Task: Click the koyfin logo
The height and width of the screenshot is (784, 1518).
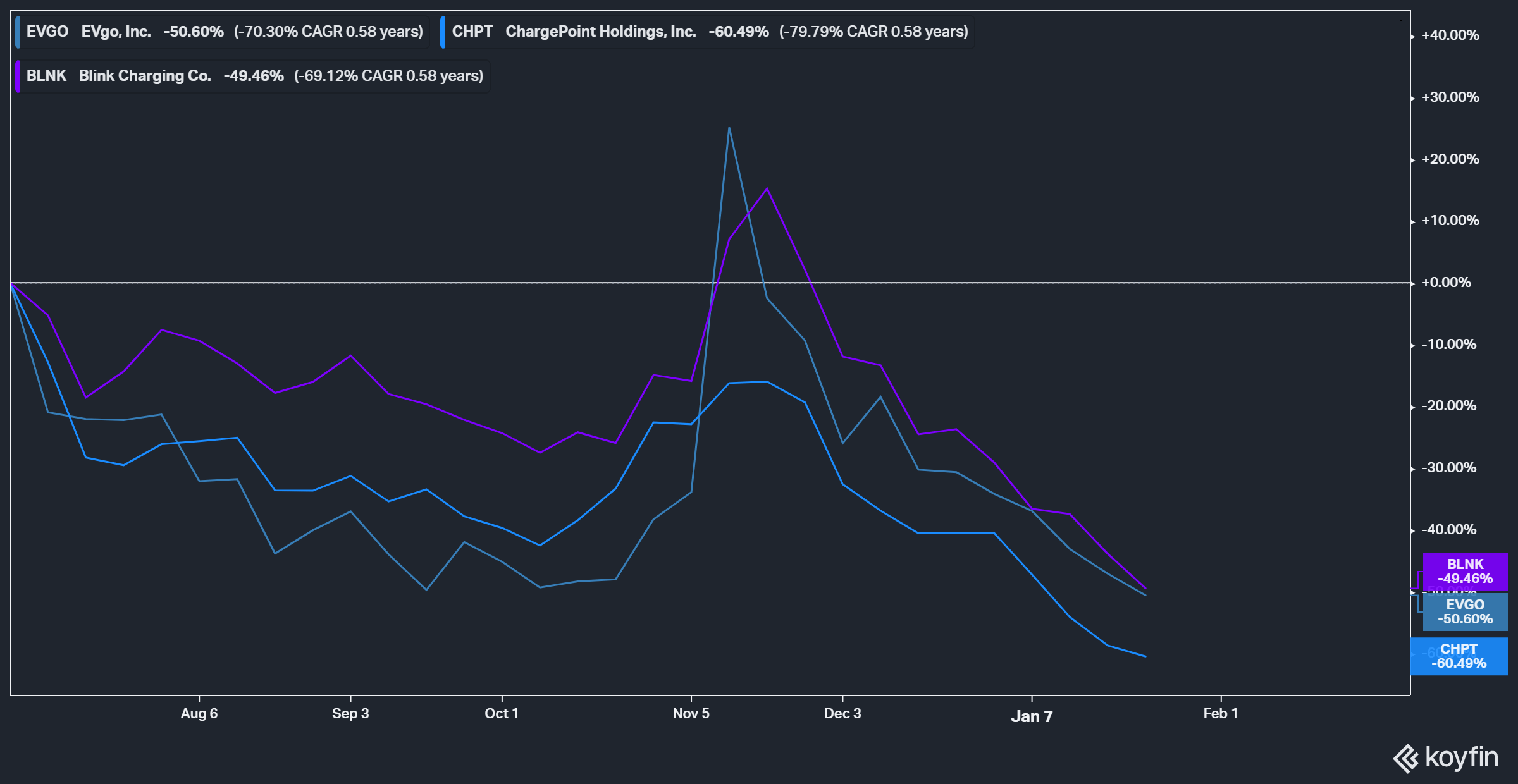Action: [1446, 757]
